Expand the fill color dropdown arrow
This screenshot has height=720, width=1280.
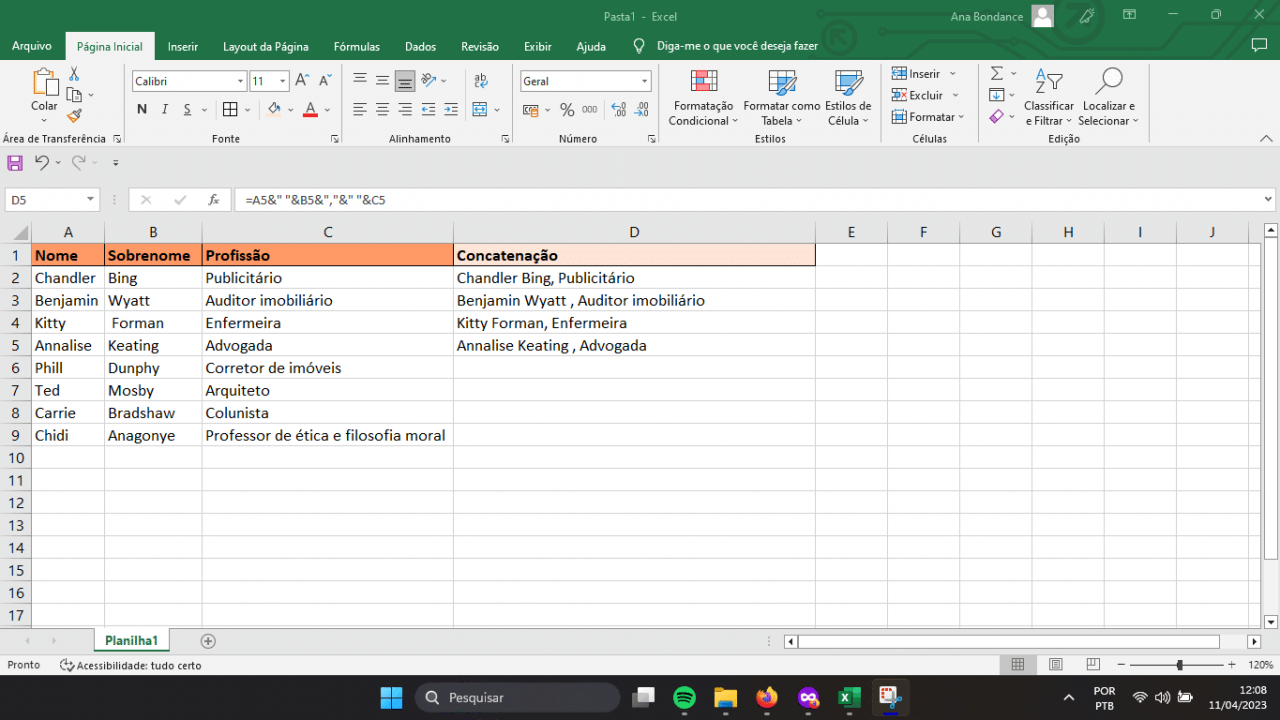(290, 110)
